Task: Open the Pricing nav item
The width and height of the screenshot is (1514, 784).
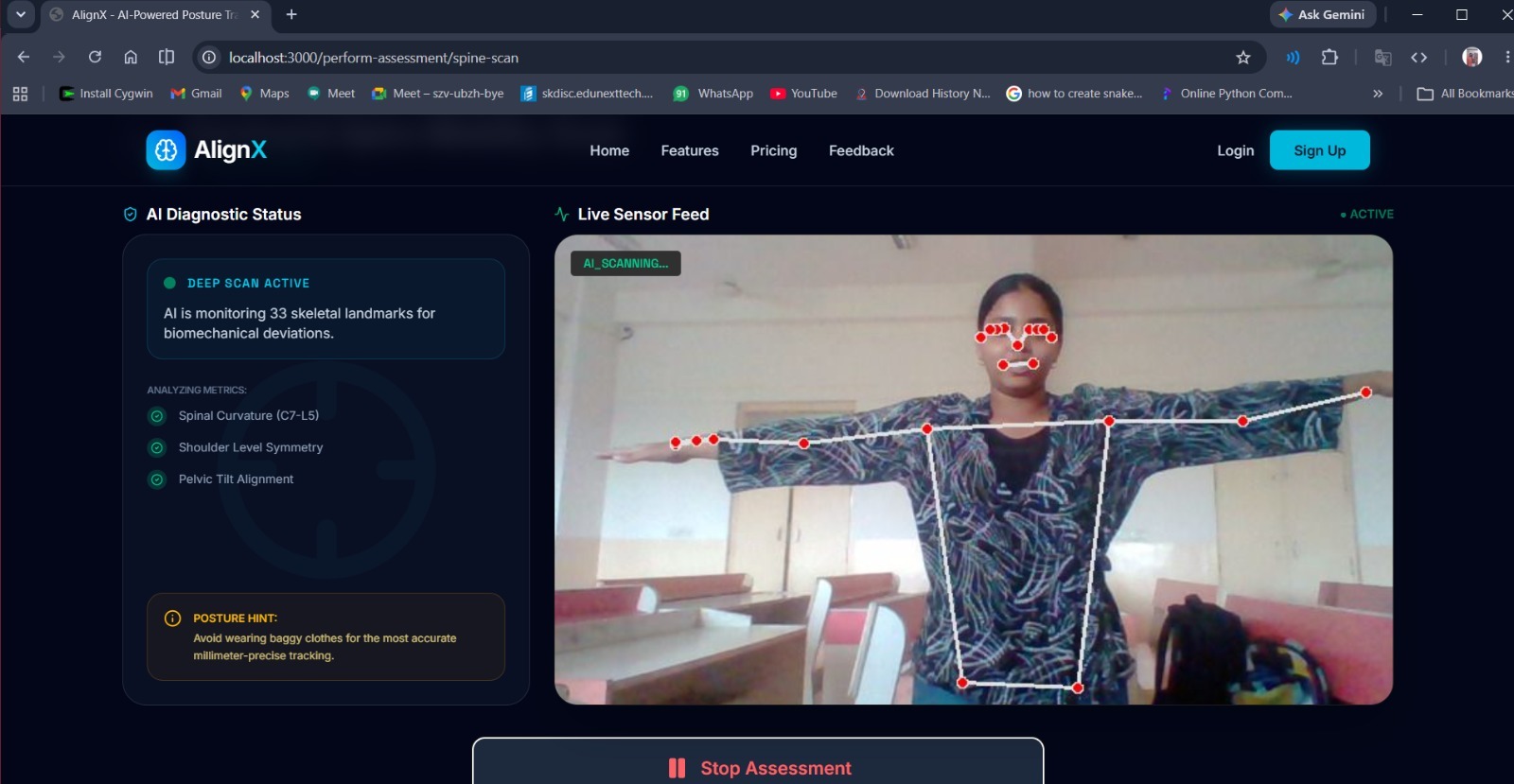Action: pyautogui.click(x=774, y=150)
